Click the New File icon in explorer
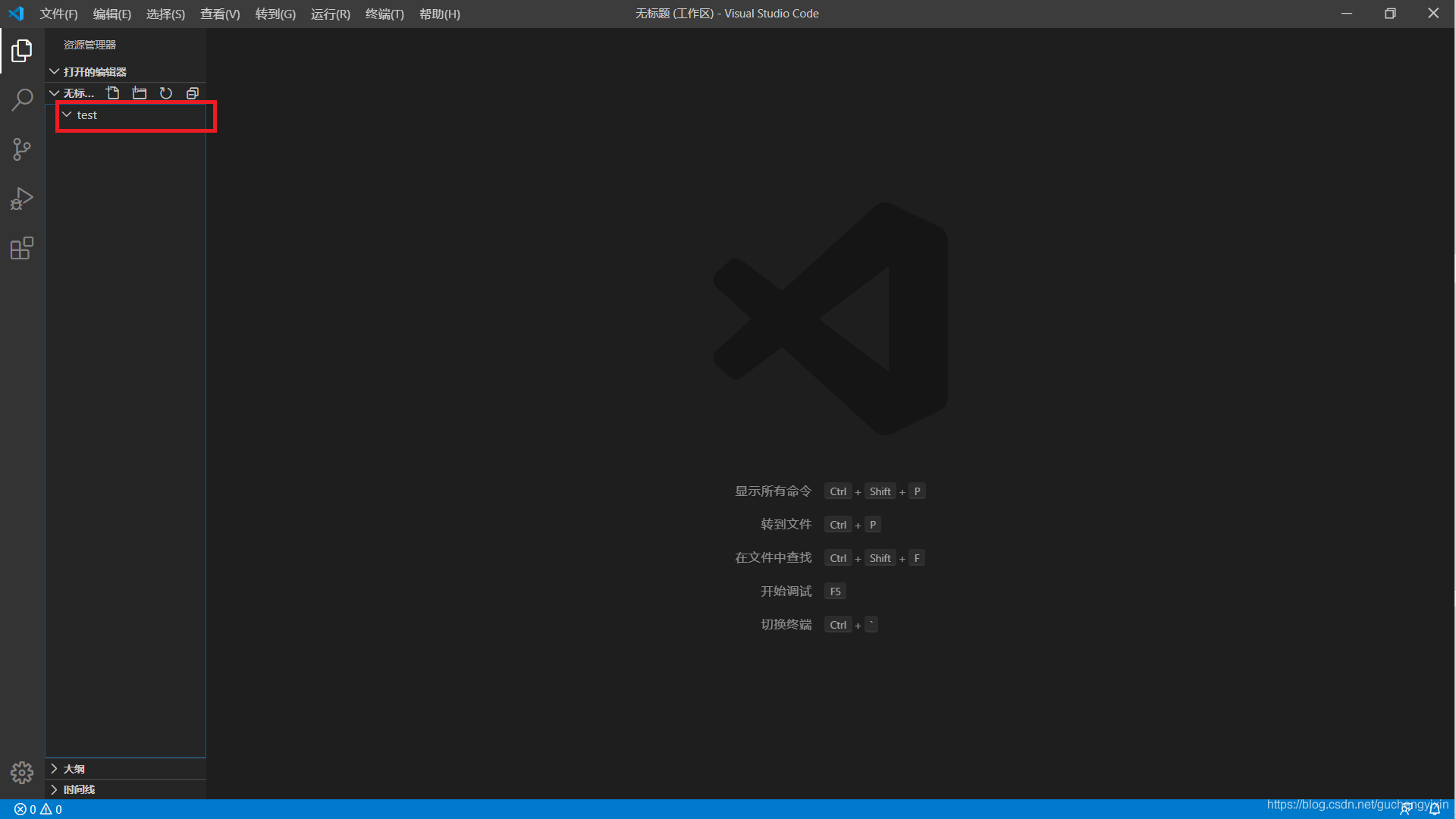 (x=113, y=93)
